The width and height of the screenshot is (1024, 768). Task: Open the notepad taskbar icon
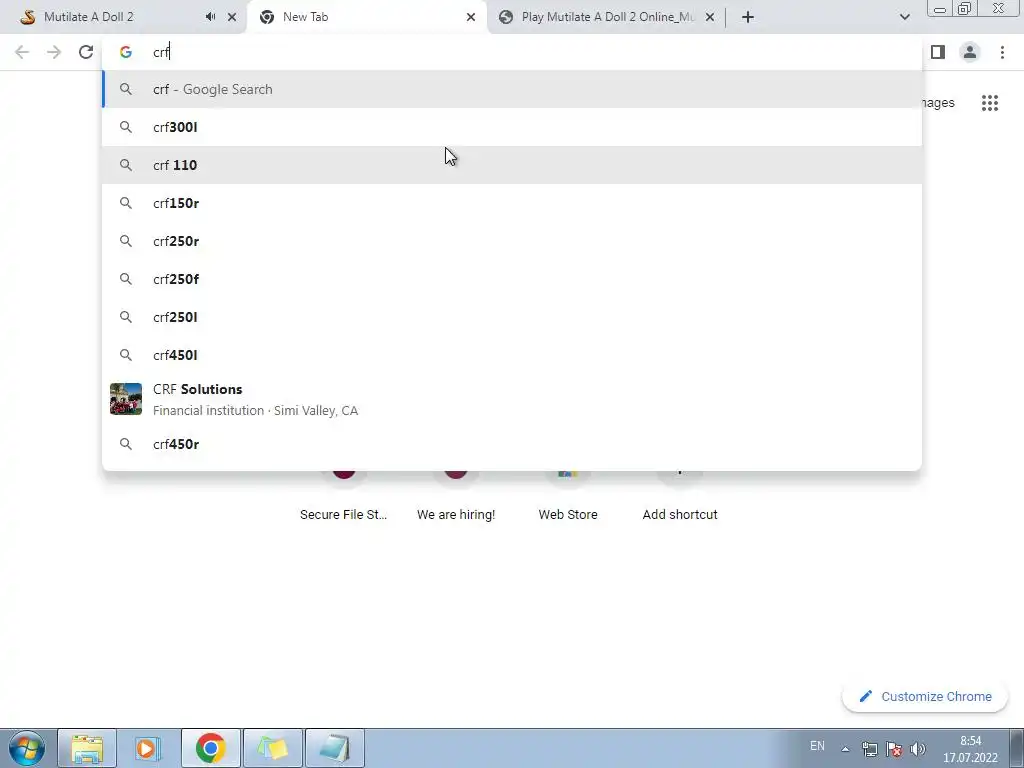point(334,748)
